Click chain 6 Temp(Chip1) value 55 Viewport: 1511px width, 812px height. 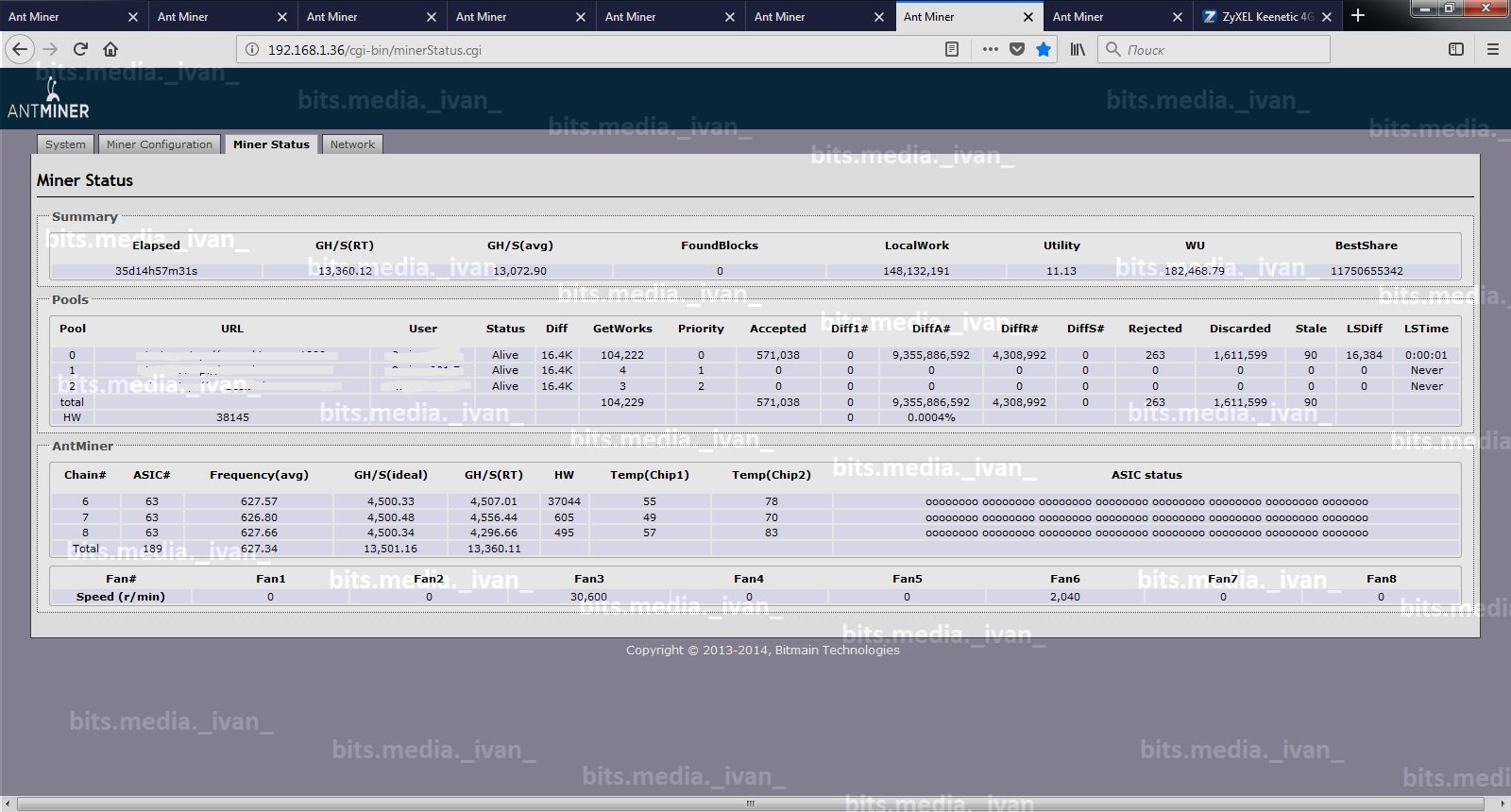tap(650, 501)
